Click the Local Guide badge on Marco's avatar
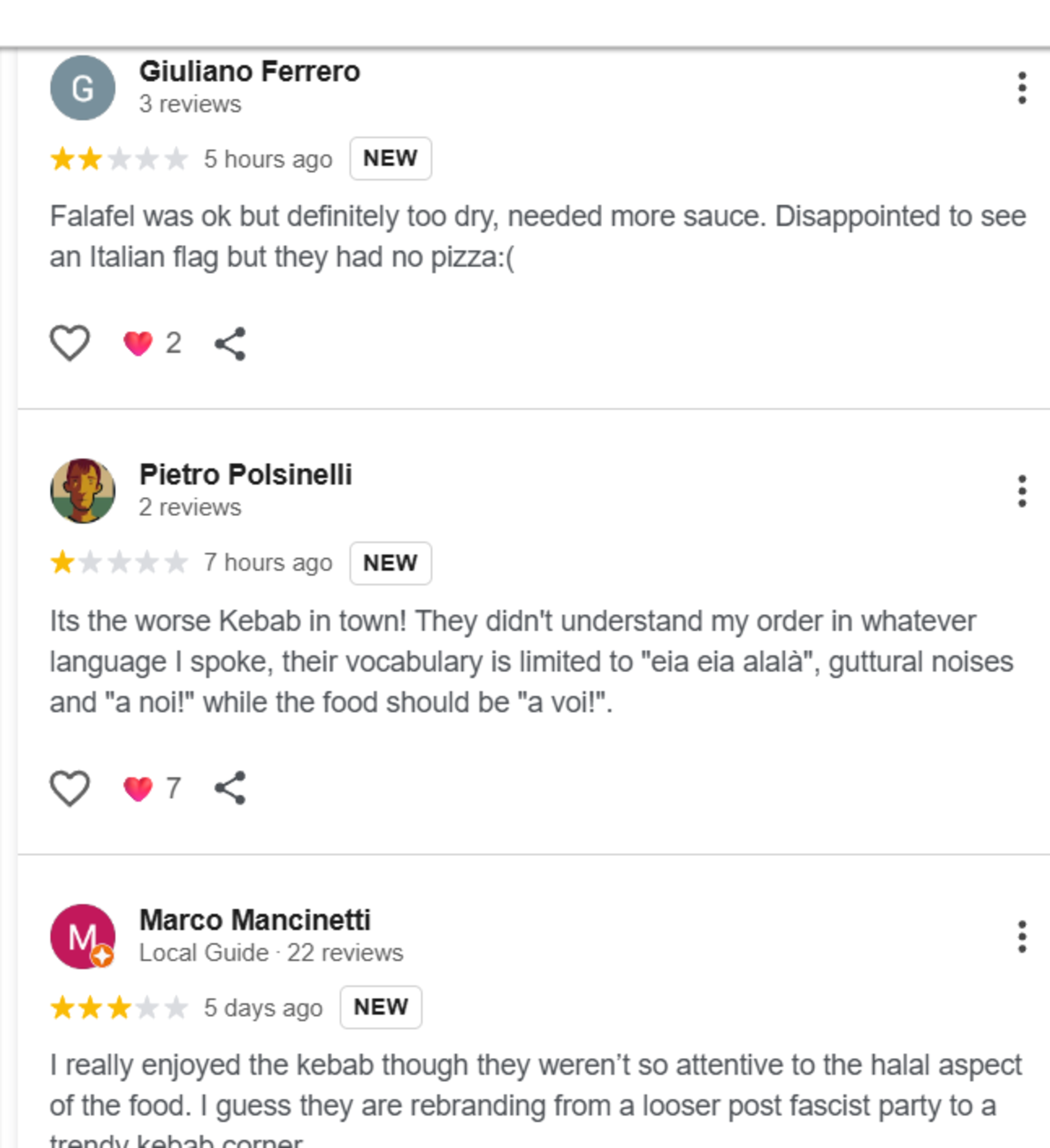This screenshot has width=1050, height=1148. click(x=102, y=955)
